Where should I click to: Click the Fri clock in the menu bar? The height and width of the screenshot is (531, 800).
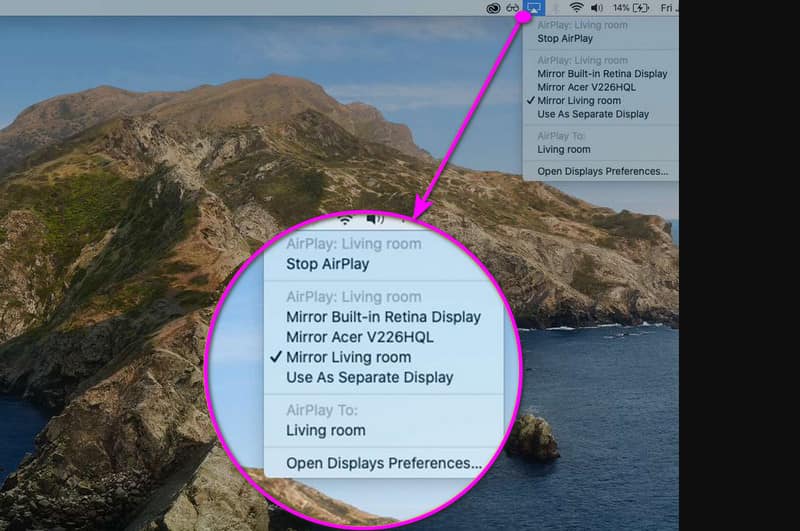tap(668, 8)
